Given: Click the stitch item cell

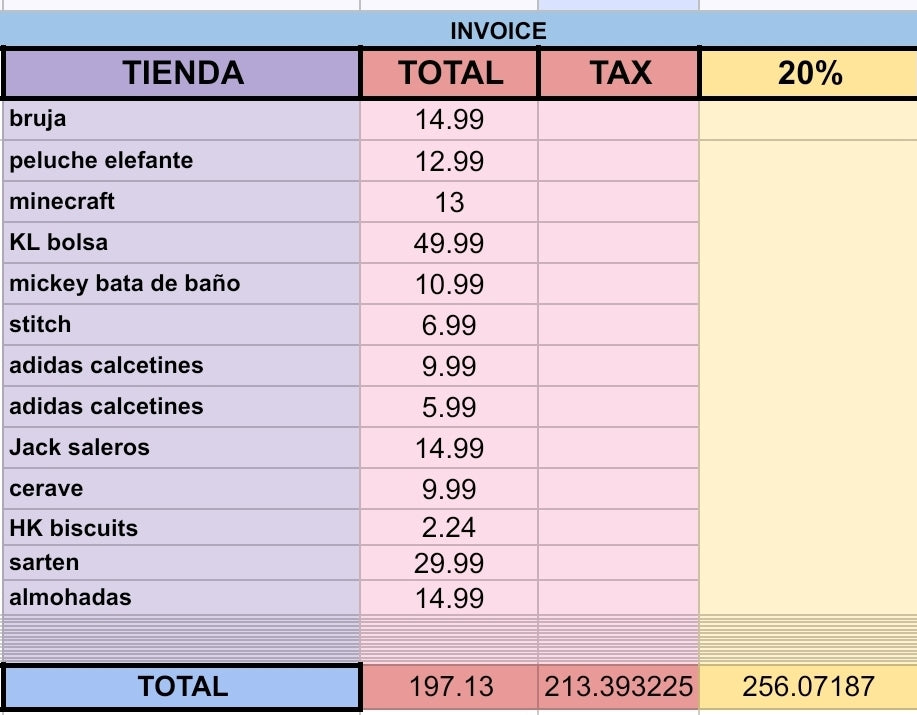Looking at the screenshot, I should tap(182, 325).
